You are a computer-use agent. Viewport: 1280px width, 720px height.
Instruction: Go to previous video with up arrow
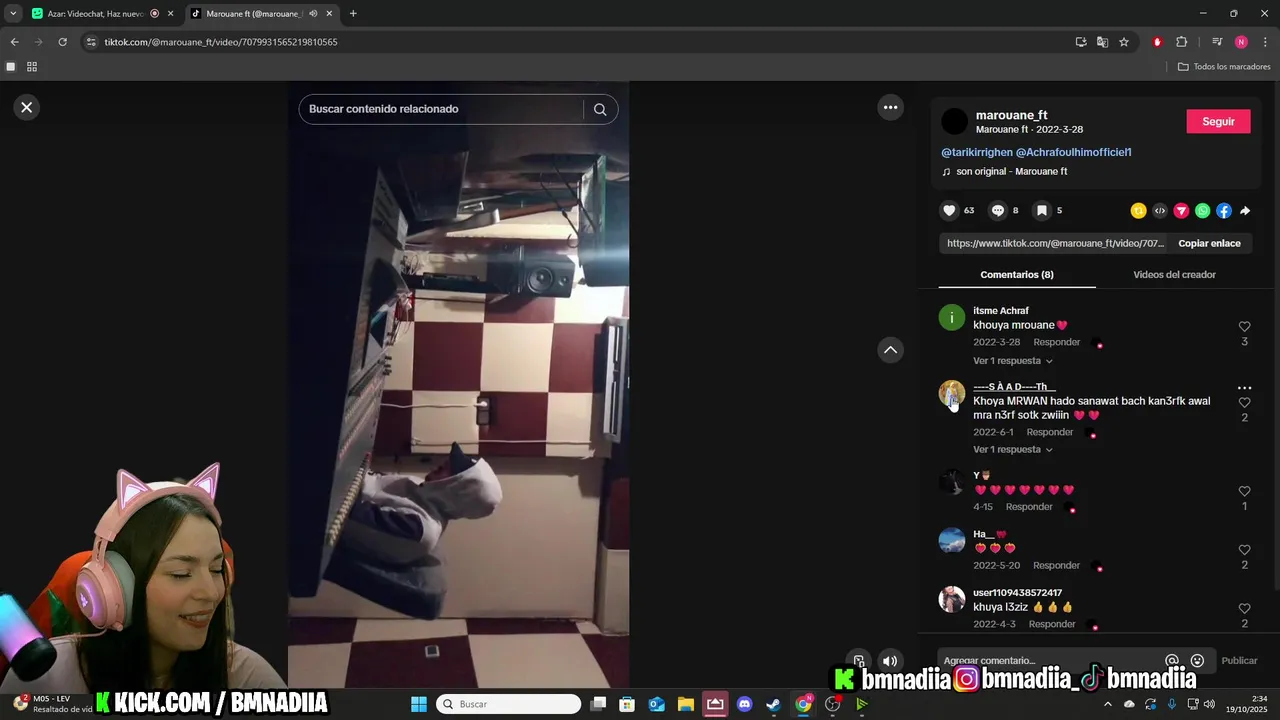890,350
